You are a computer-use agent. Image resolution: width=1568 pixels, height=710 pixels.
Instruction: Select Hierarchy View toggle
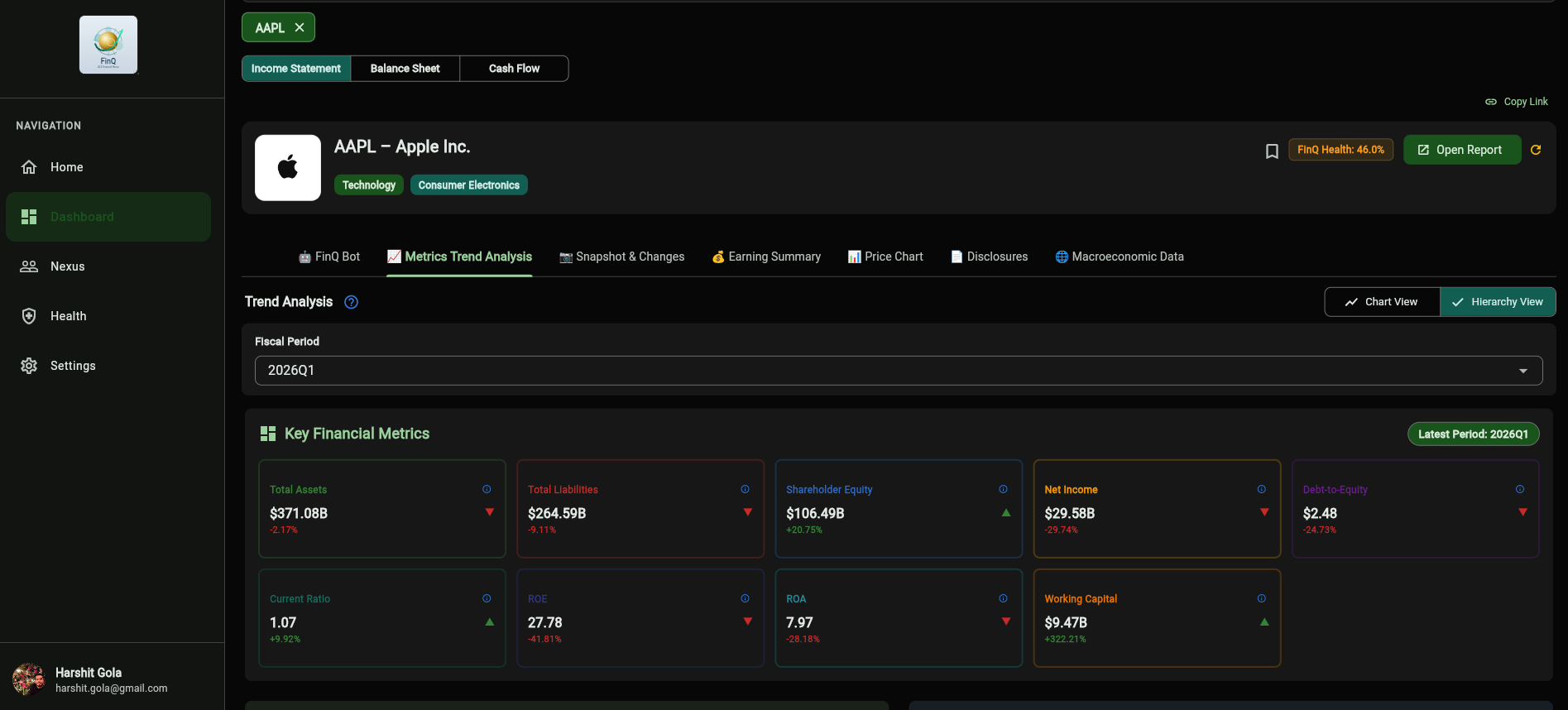coord(1498,302)
